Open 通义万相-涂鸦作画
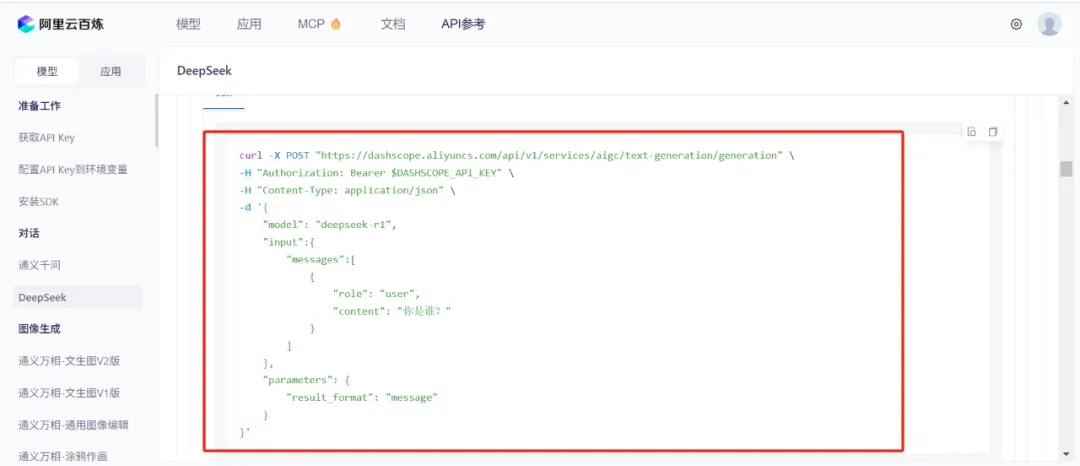Screen dimensions: 1080x466 [63, 456]
